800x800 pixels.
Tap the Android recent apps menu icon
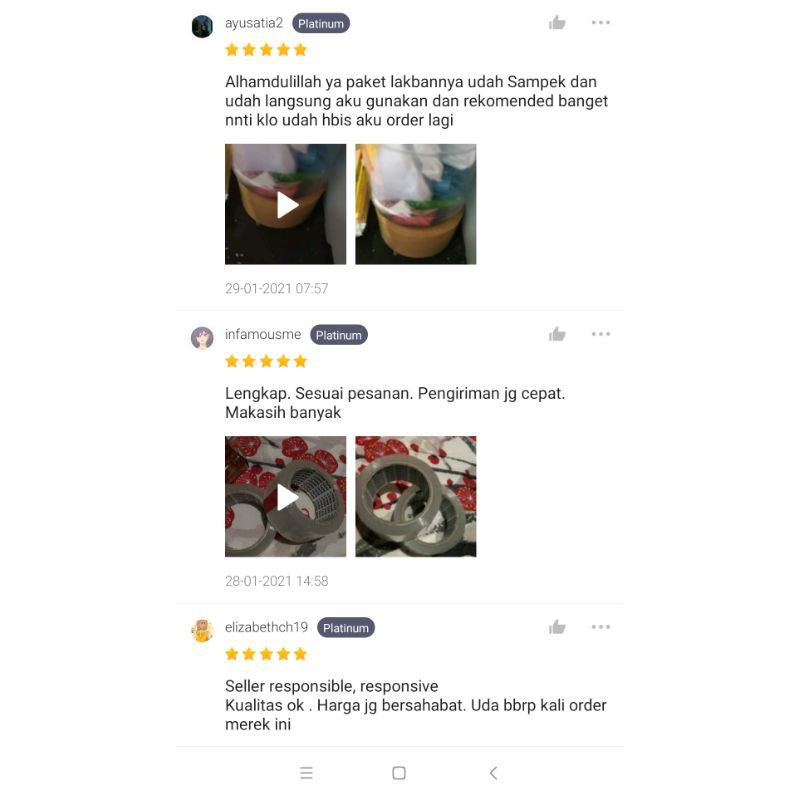point(306,773)
